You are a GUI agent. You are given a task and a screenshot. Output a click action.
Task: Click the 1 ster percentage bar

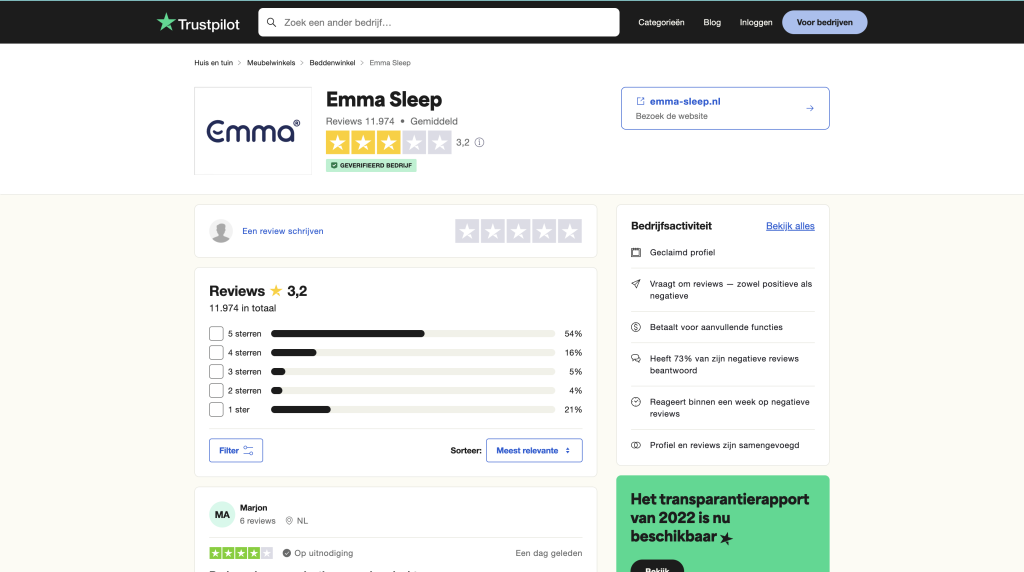(413, 409)
